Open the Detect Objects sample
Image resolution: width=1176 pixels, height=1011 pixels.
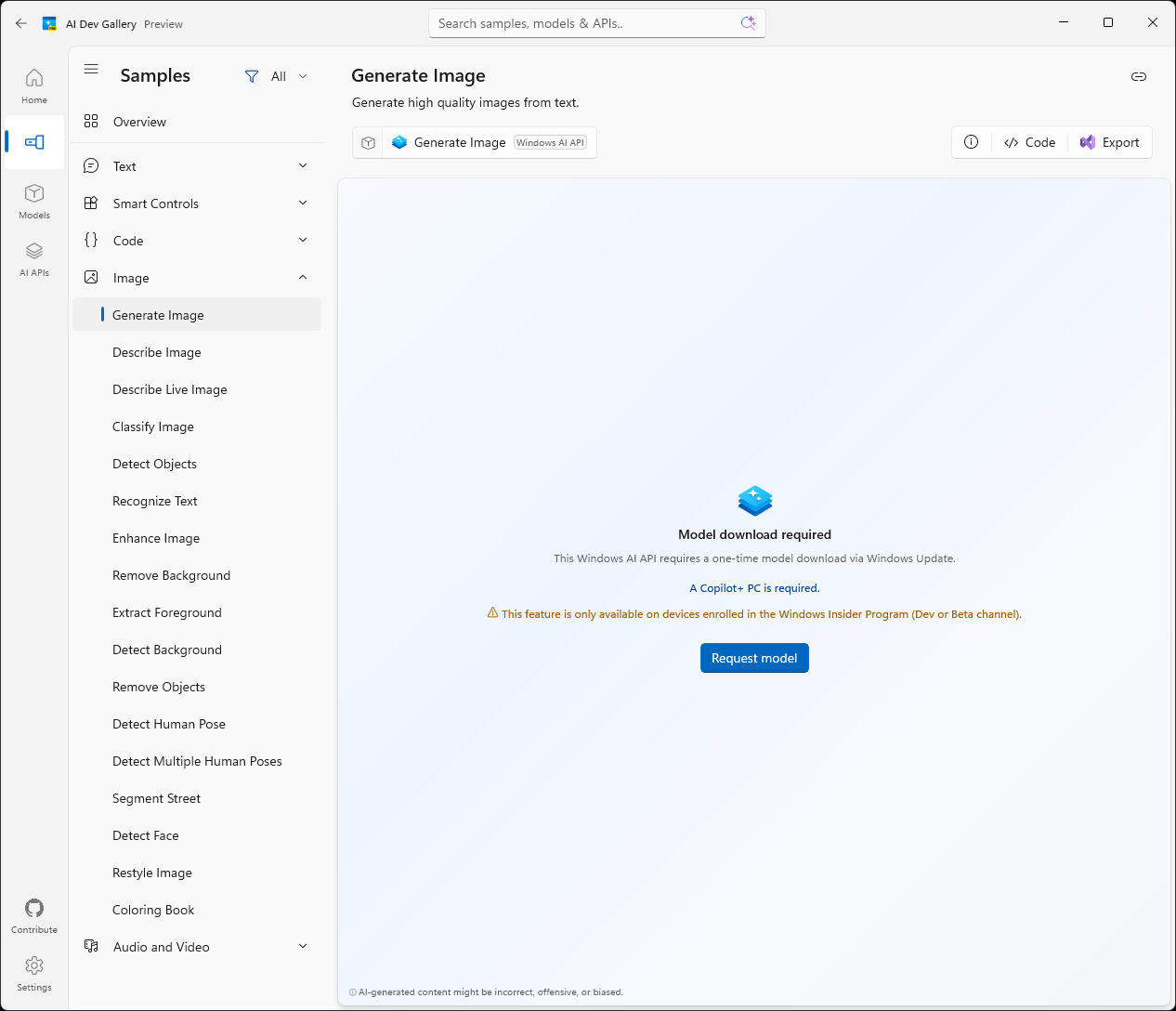197,464
